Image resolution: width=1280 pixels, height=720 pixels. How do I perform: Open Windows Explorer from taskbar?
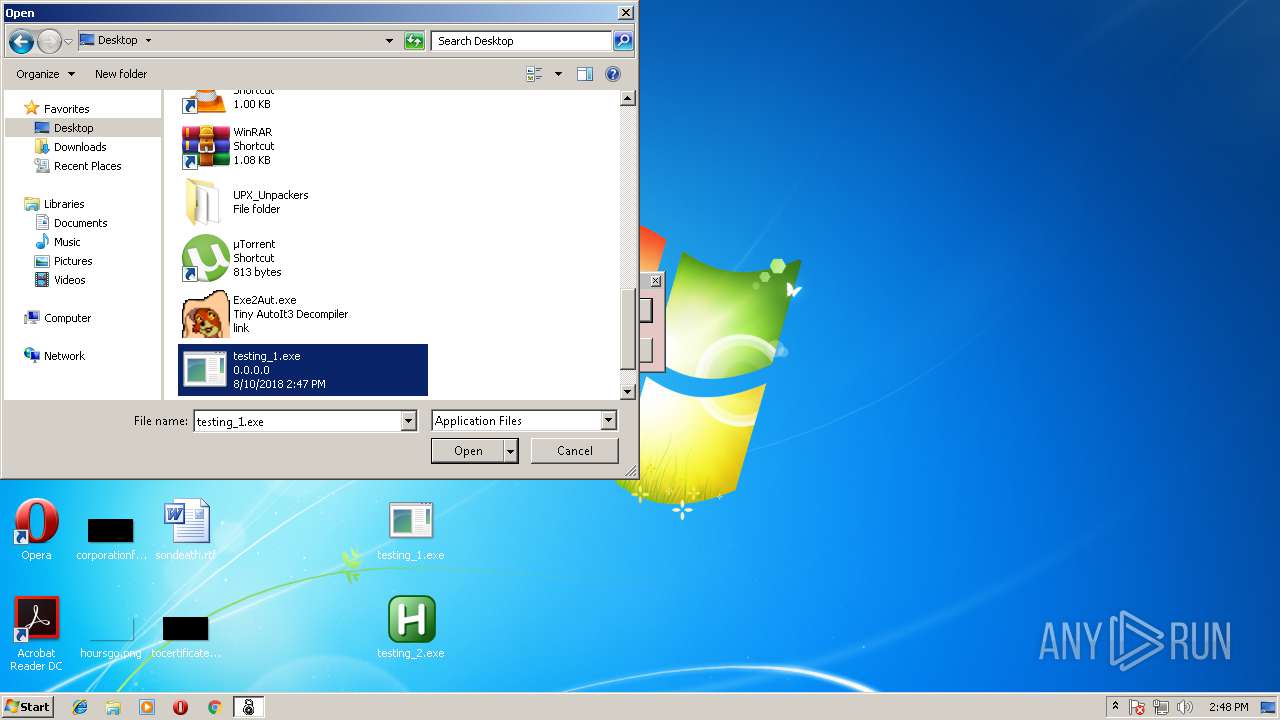(x=113, y=707)
